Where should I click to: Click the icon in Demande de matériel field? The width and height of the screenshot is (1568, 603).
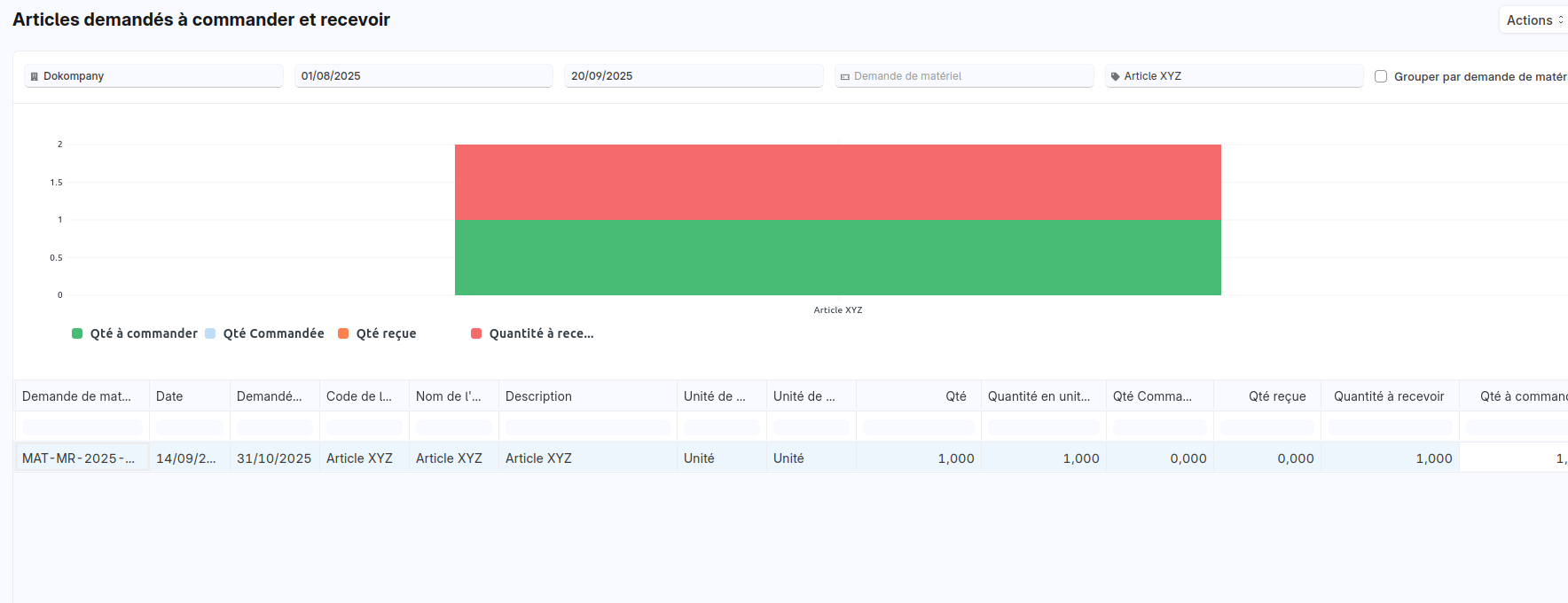pyautogui.click(x=845, y=77)
